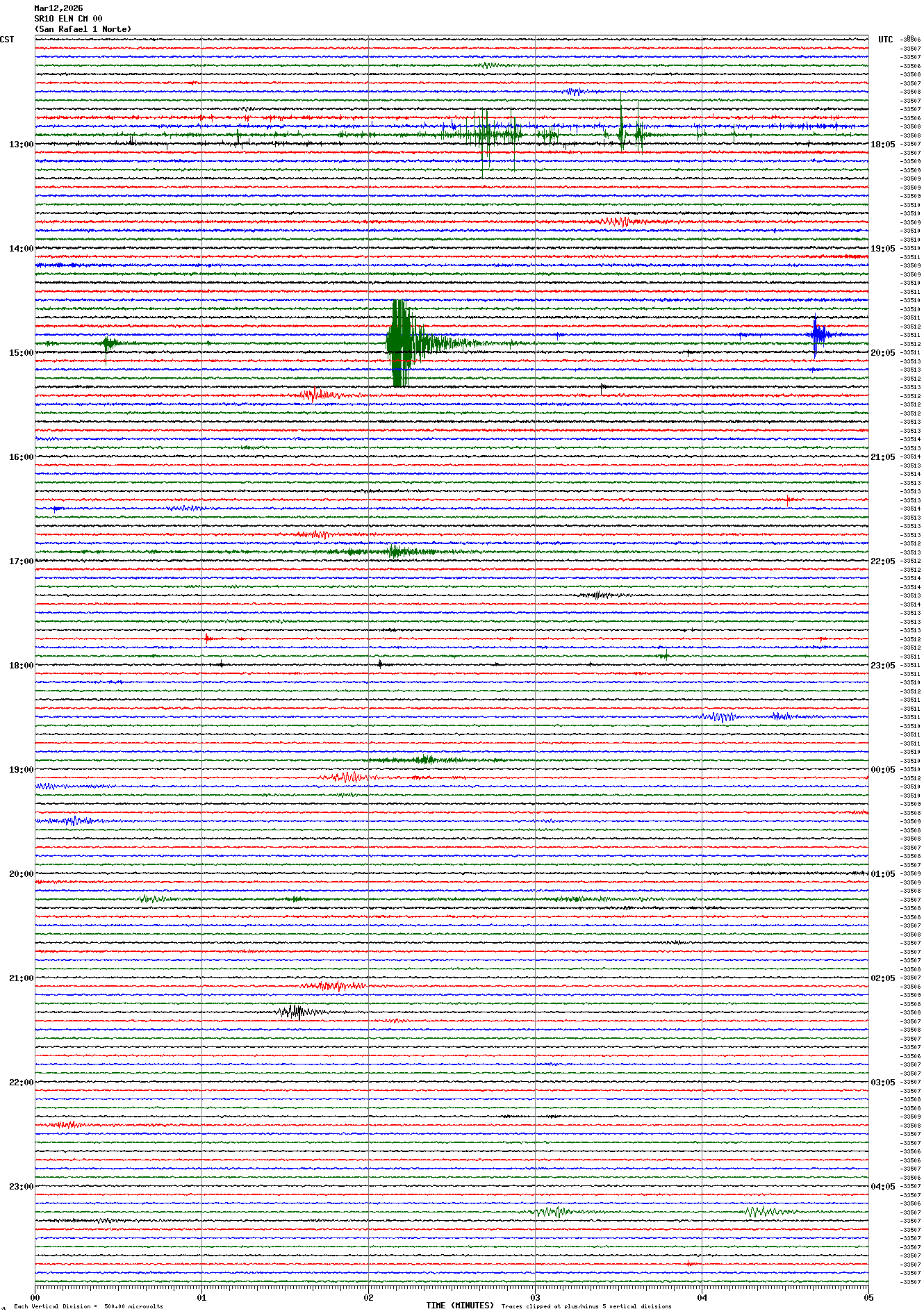This screenshot has height=1316, width=924.
Task: Click the 23:00 CST time label
Action: coord(21,1187)
